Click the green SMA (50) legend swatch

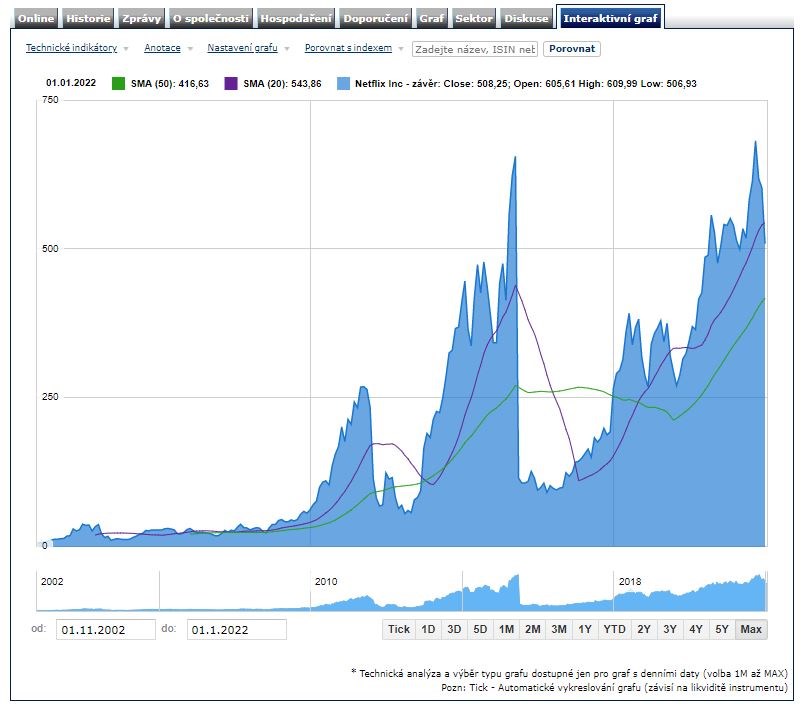[x=119, y=84]
